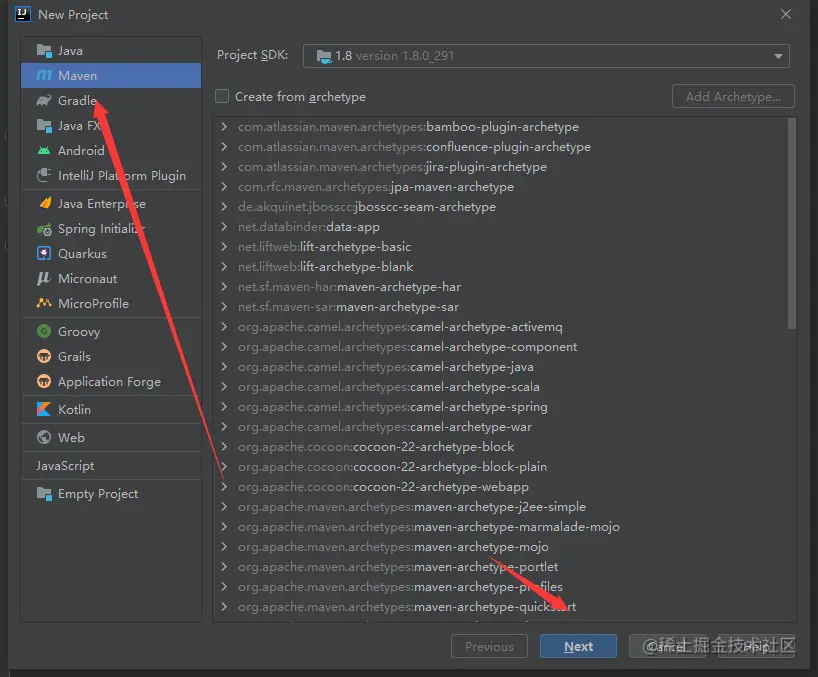Viewport: 818px width, 677px height.
Task: Expand cocoon-22-archetype-block-plain node
Action: click(x=224, y=467)
